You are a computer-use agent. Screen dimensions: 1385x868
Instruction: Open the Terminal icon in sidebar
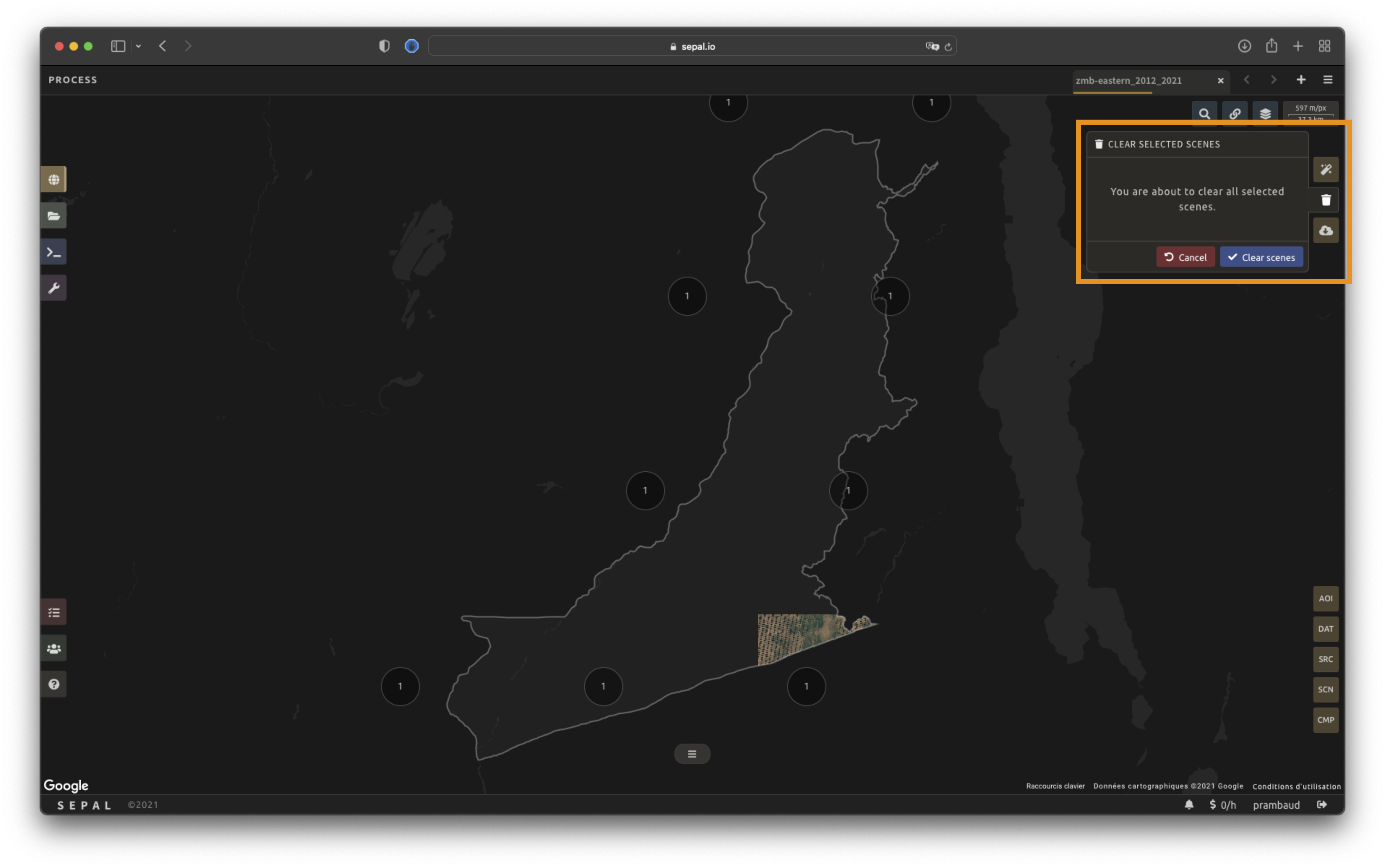click(x=53, y=252)
